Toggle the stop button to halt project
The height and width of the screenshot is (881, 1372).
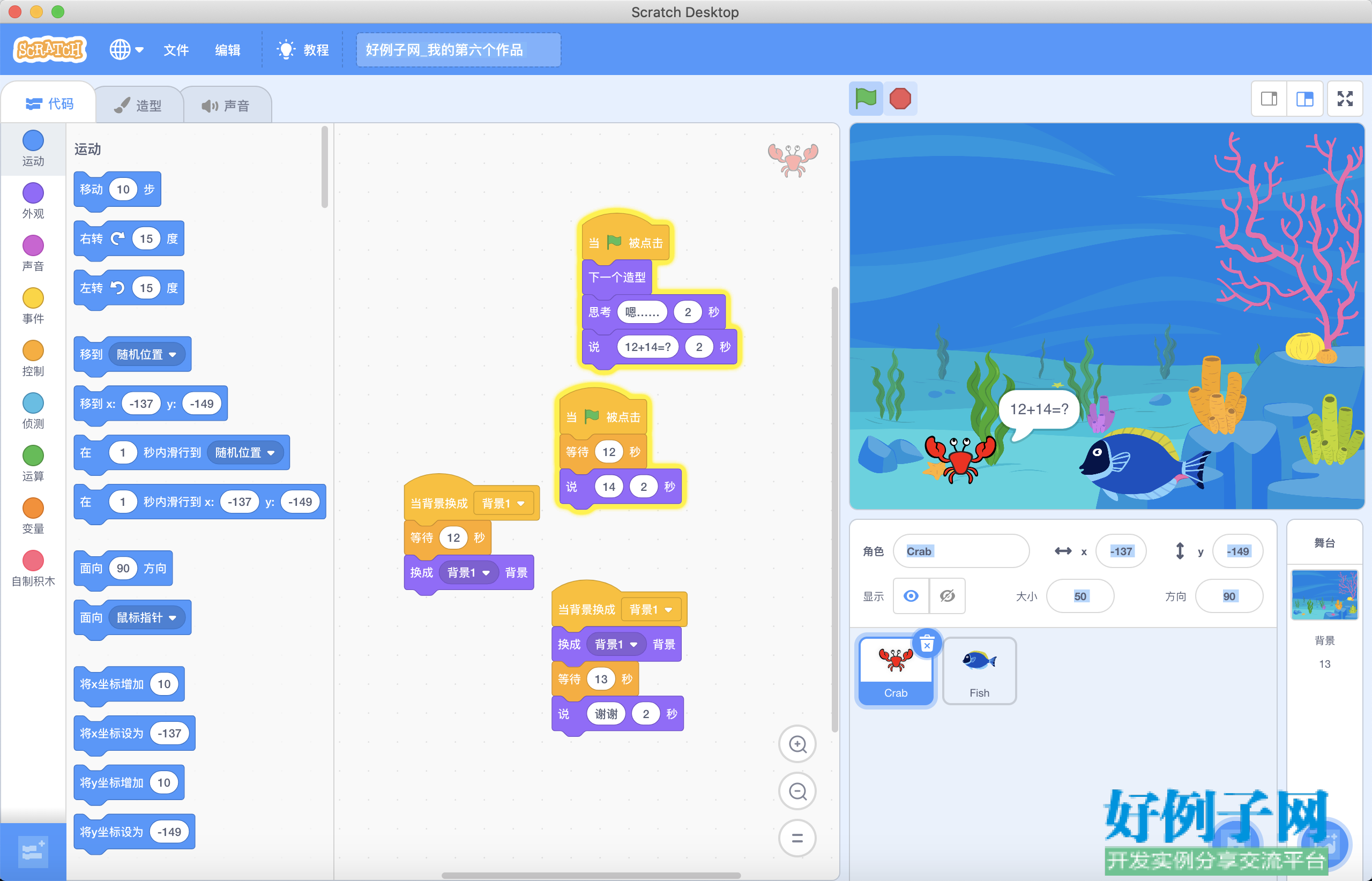tap(901, 99)
